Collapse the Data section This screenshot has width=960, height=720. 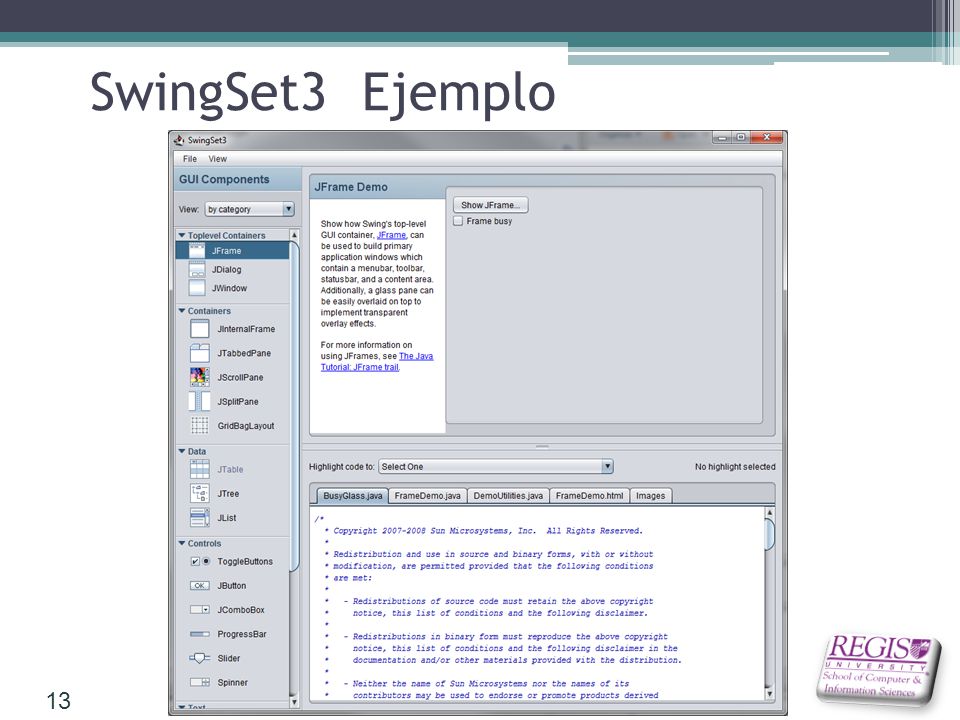coord(182,451)
